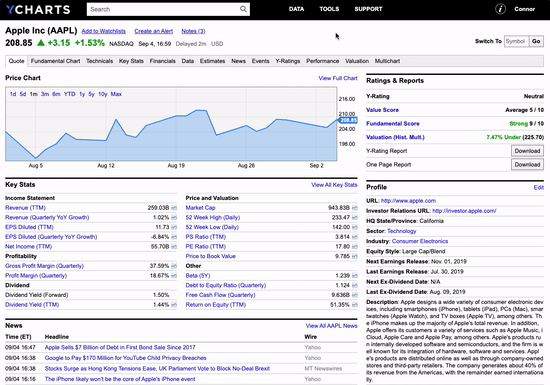Open chart icon for Net Income (TTM)
Screen dimensions: 550x385
(x=174, y=247)
